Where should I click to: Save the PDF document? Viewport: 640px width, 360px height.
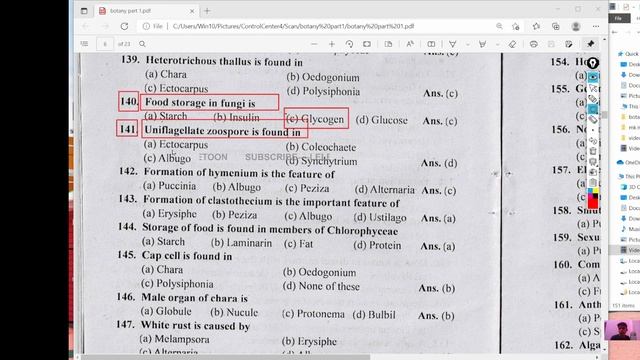click(551, 44)
